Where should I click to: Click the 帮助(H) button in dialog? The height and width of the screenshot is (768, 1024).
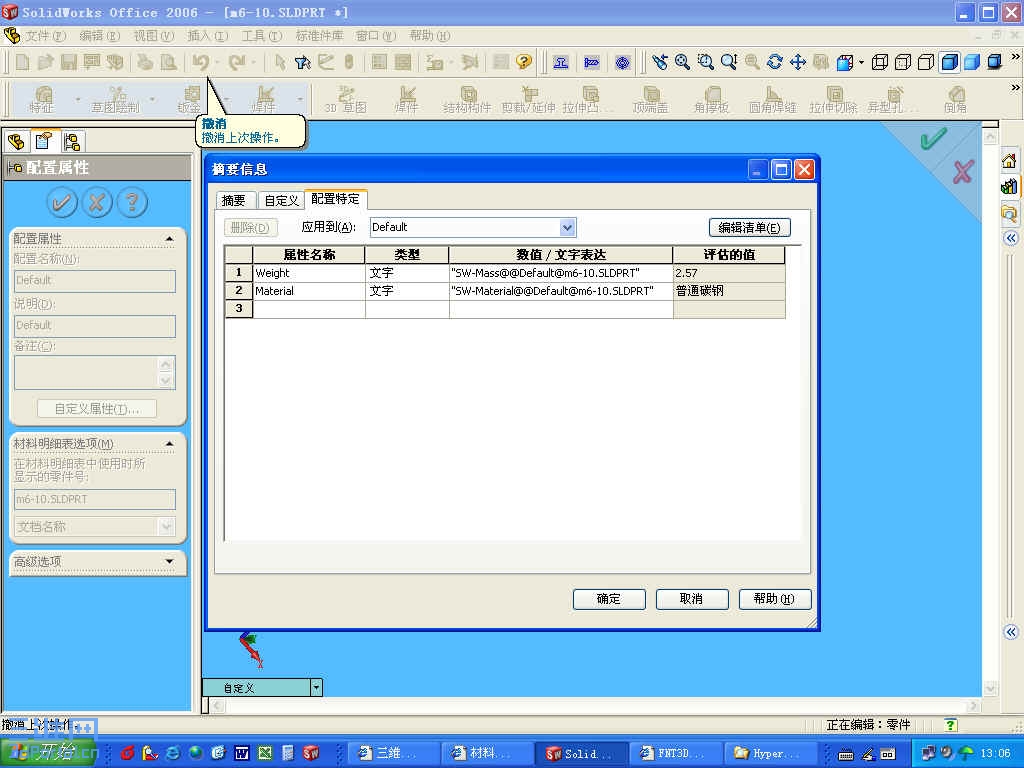coord(775,599)
